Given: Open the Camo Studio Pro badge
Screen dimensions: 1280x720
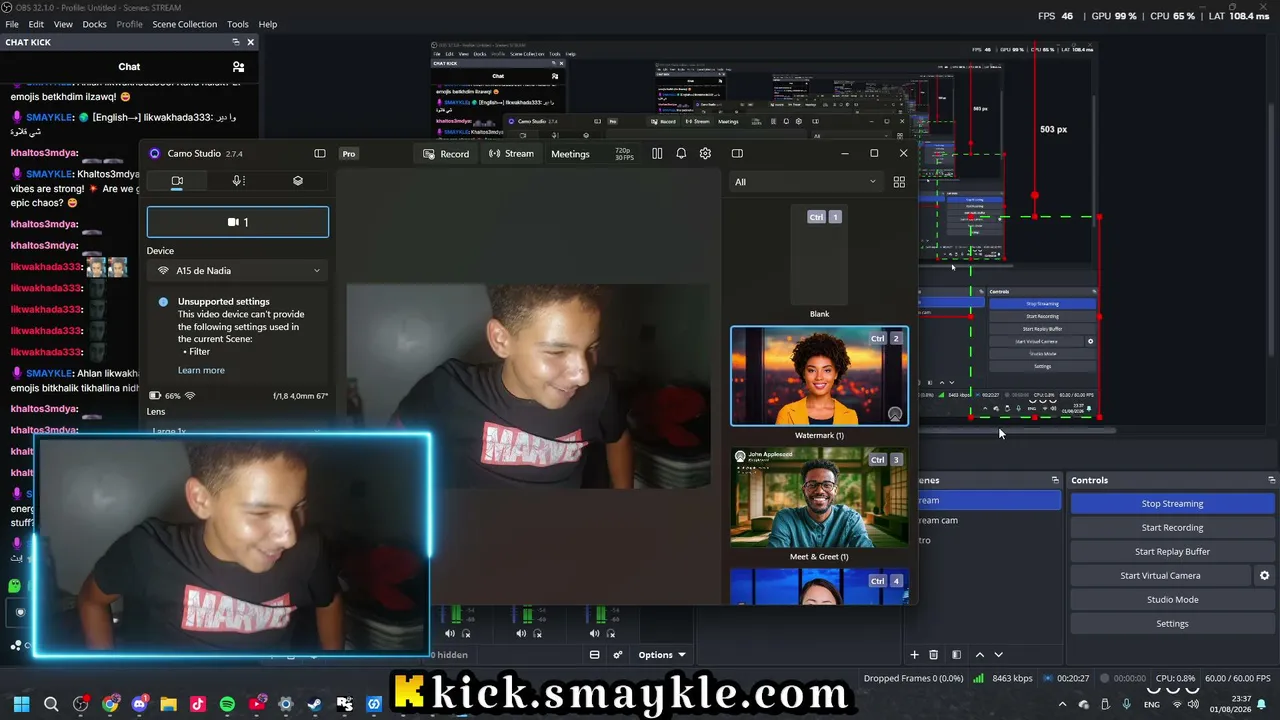Looking at the screenshot, I should pos(349,153).
